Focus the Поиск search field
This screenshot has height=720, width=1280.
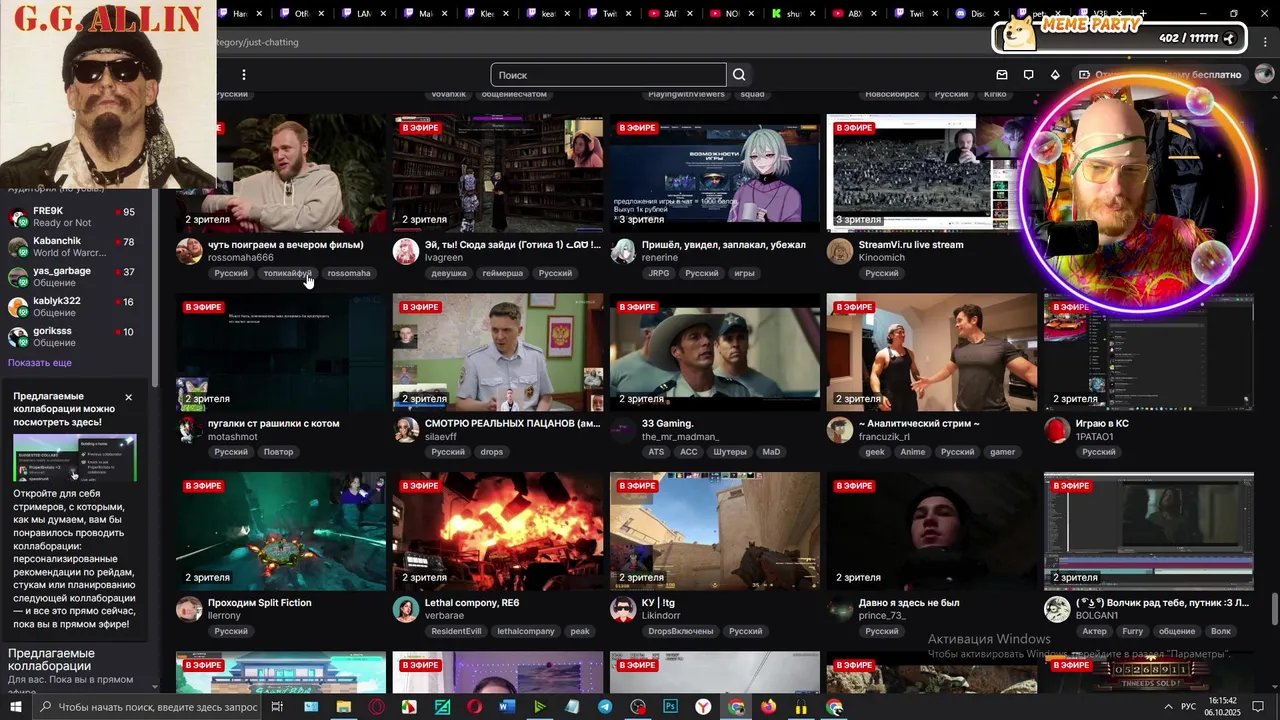[608, 75]
